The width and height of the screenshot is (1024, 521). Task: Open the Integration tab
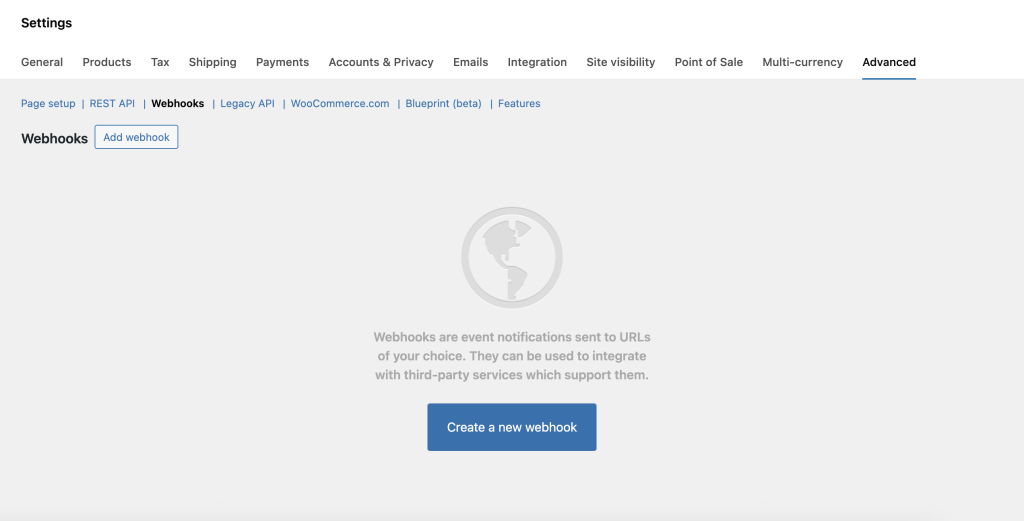(537, 62)
